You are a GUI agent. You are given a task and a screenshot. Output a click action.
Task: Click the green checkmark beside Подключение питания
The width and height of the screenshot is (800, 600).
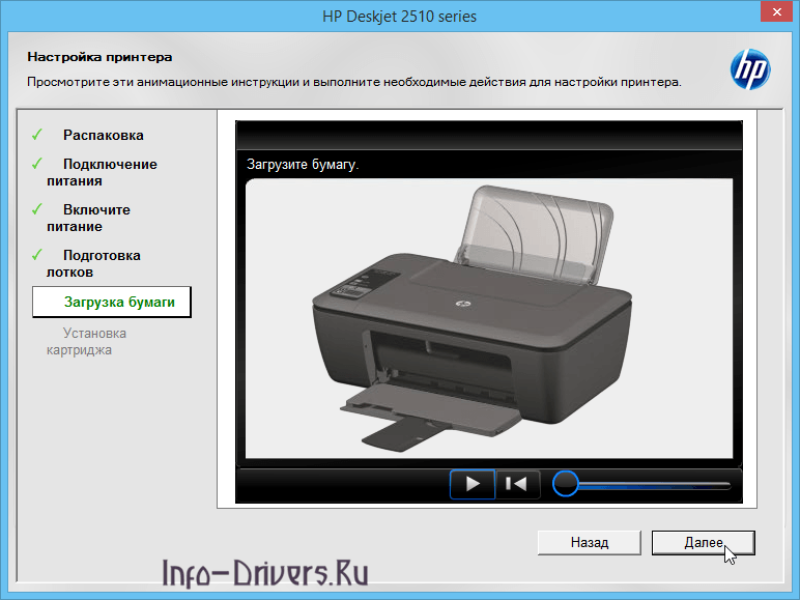37,164
